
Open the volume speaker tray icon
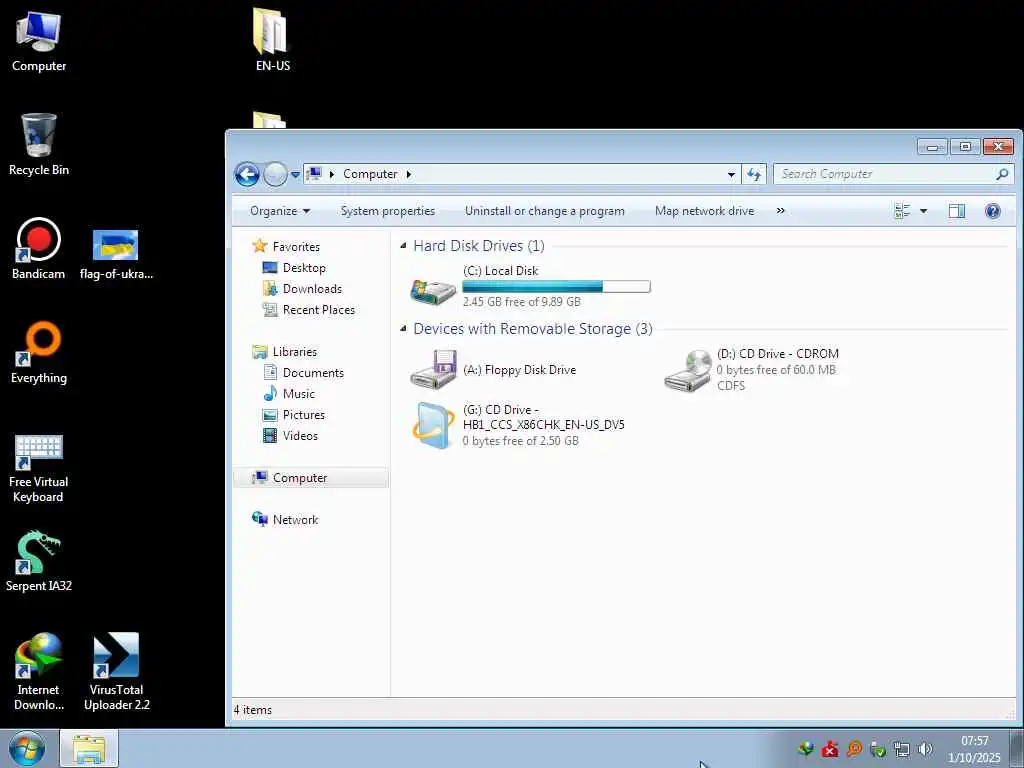925,749
